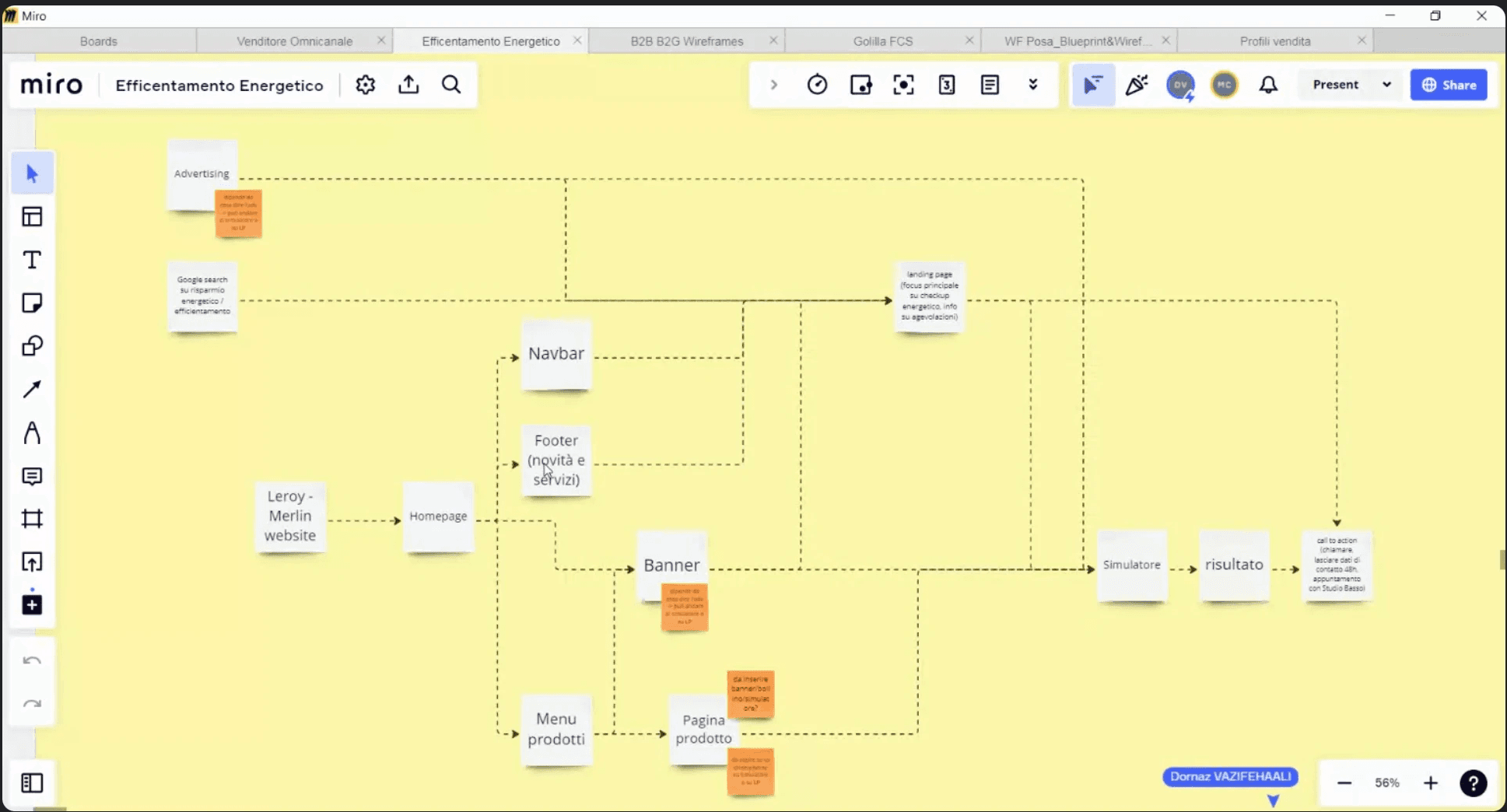Switch to B2B B2G Wireframes tab

[x=686, y=41]
